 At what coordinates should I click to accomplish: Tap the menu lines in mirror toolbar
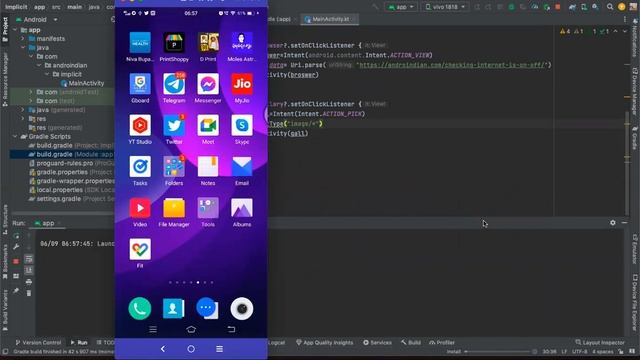coord(220,349)
